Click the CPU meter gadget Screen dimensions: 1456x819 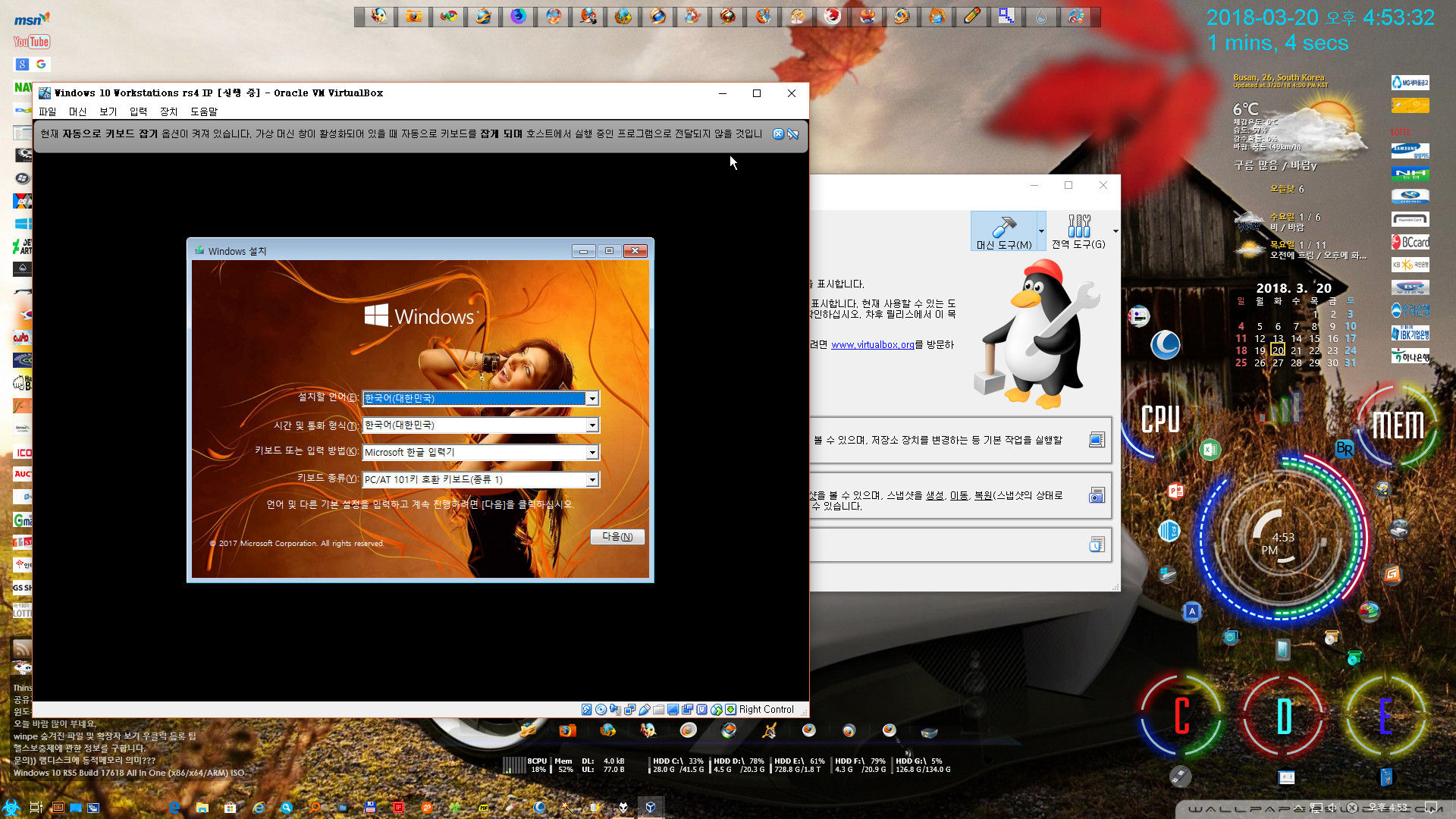point(1160,419)
